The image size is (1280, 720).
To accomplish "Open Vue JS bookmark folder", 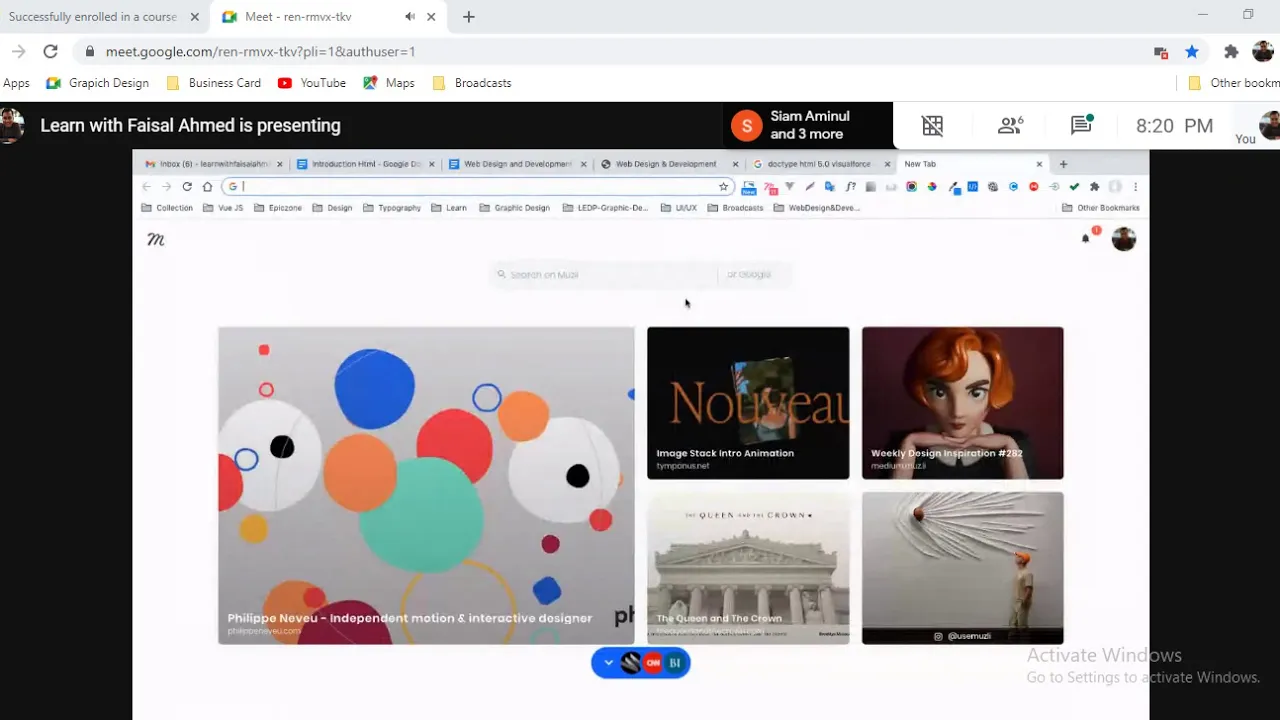I will click(223, 208).
